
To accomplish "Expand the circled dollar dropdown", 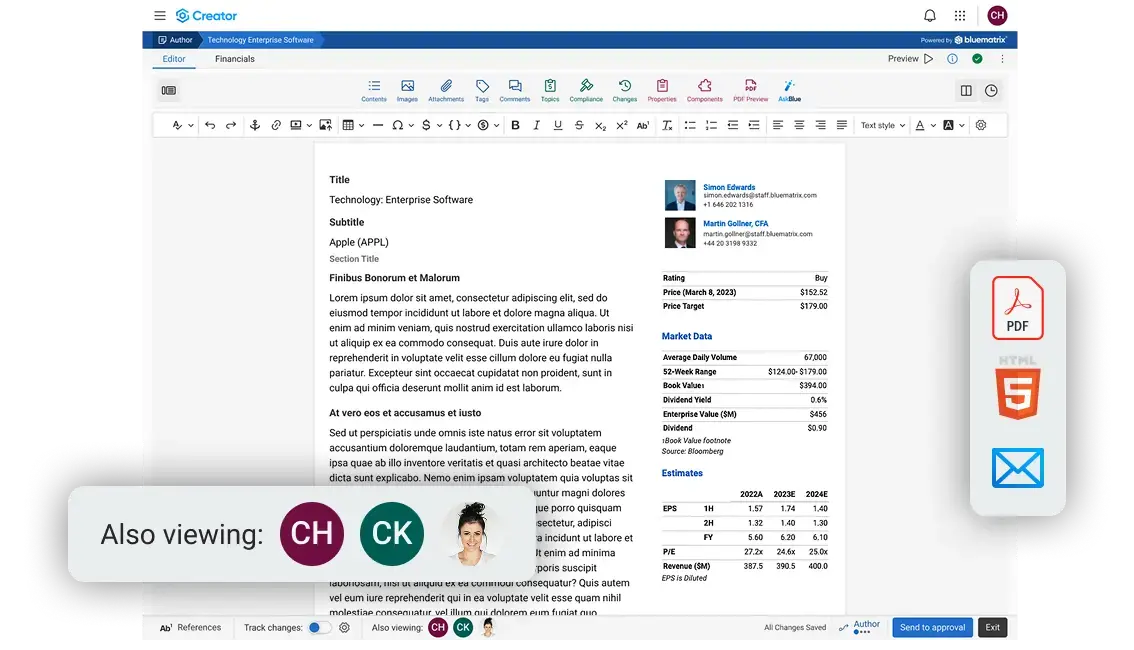I will pos(496,125).
